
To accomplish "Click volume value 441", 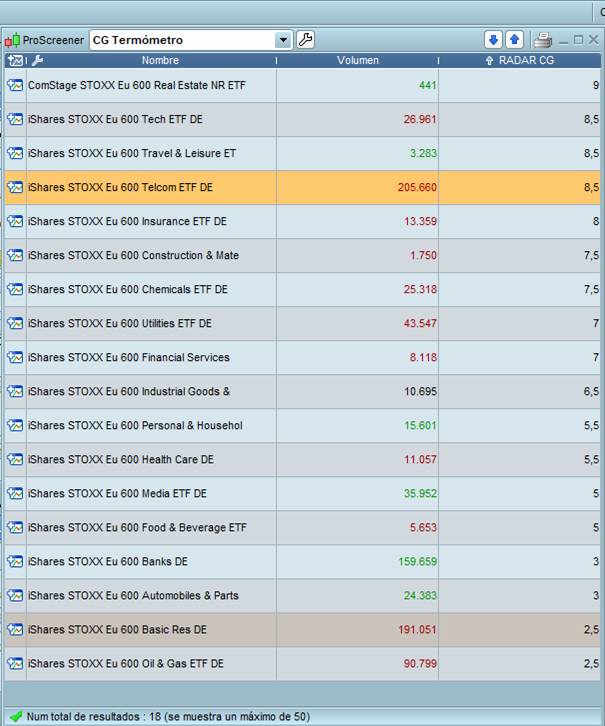I will [427, 85].
